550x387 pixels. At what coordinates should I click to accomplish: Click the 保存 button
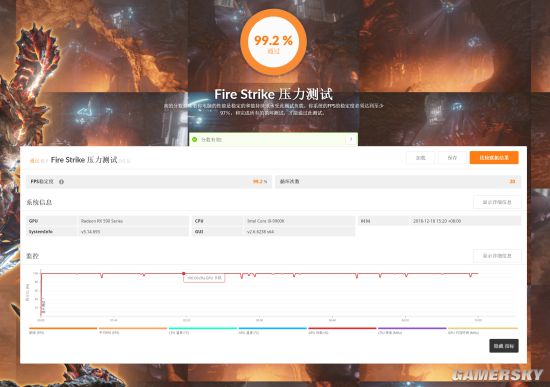coord(452,158)
